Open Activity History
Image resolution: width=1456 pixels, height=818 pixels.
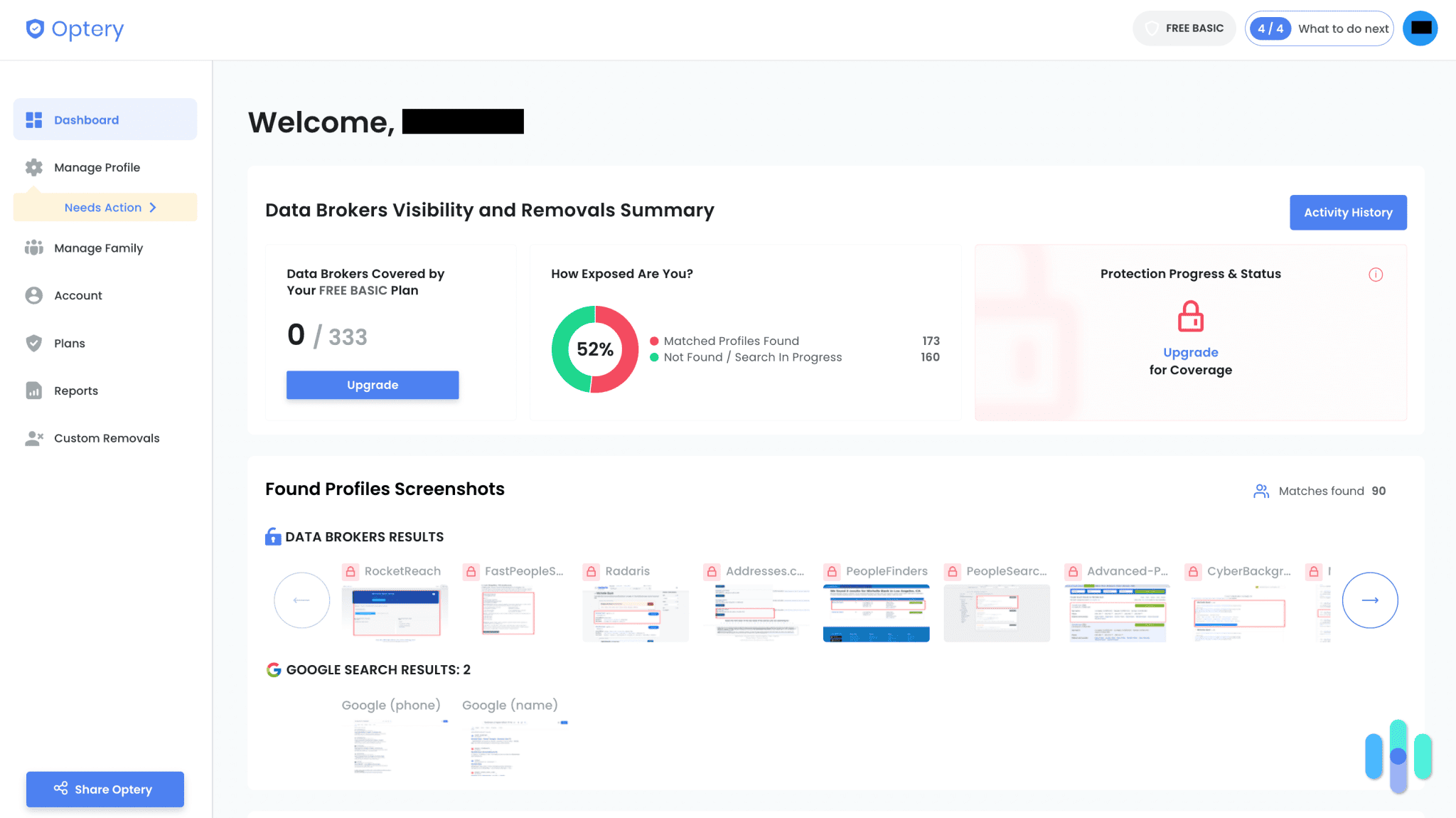click(x=1347, y=212)
